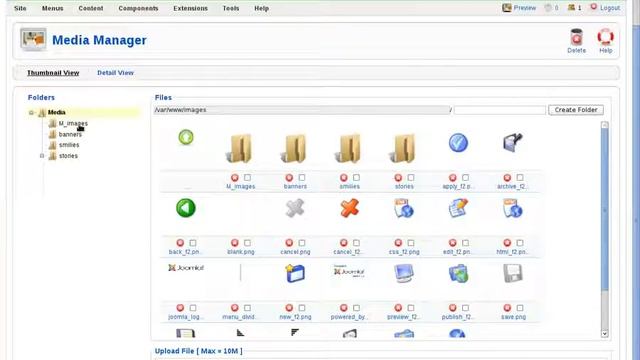640x360 pixels.
Task: Click the scrollbar down arrow
Action: tap(604, 333)
